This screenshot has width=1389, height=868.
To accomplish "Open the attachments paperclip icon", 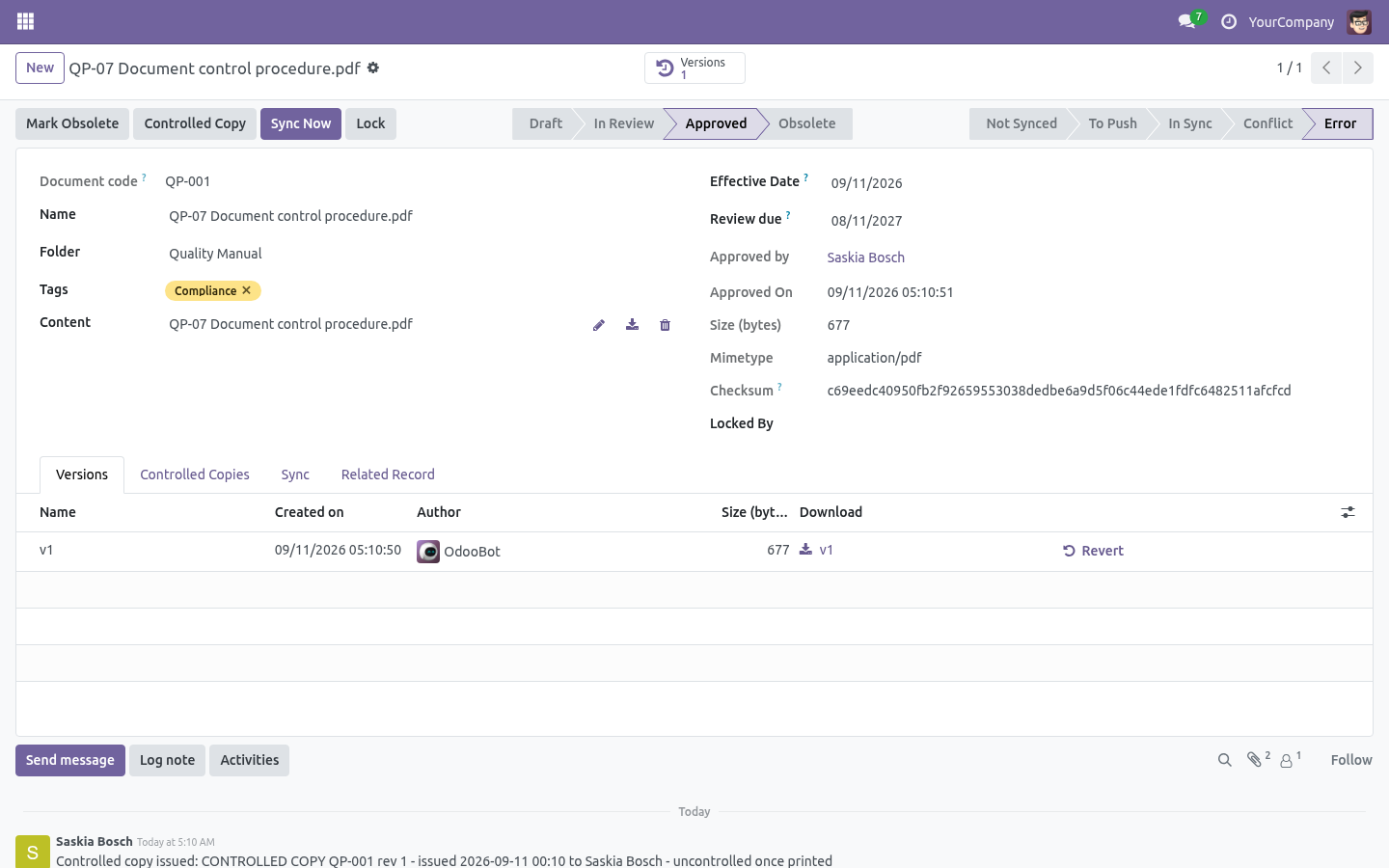I will coord(1258,760).
